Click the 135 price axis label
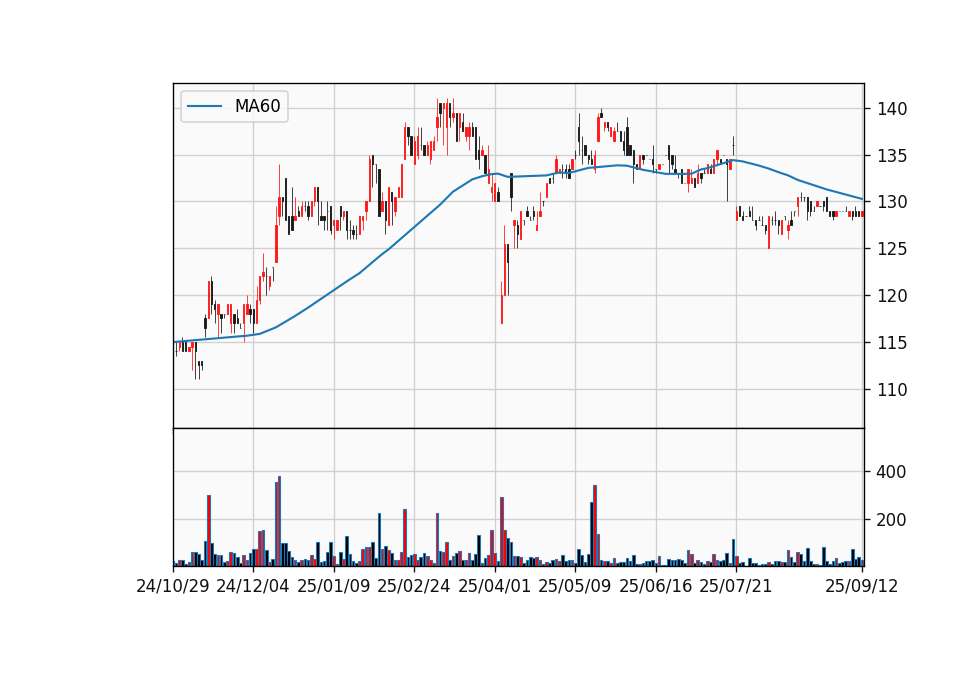The image size is (960, 690). pos(892,156)
